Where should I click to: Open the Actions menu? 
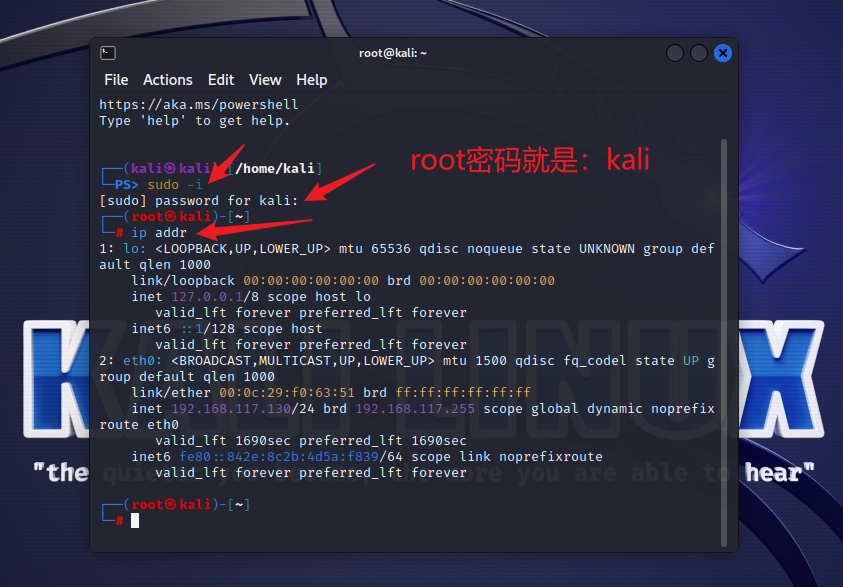click(x=168, y=80)
